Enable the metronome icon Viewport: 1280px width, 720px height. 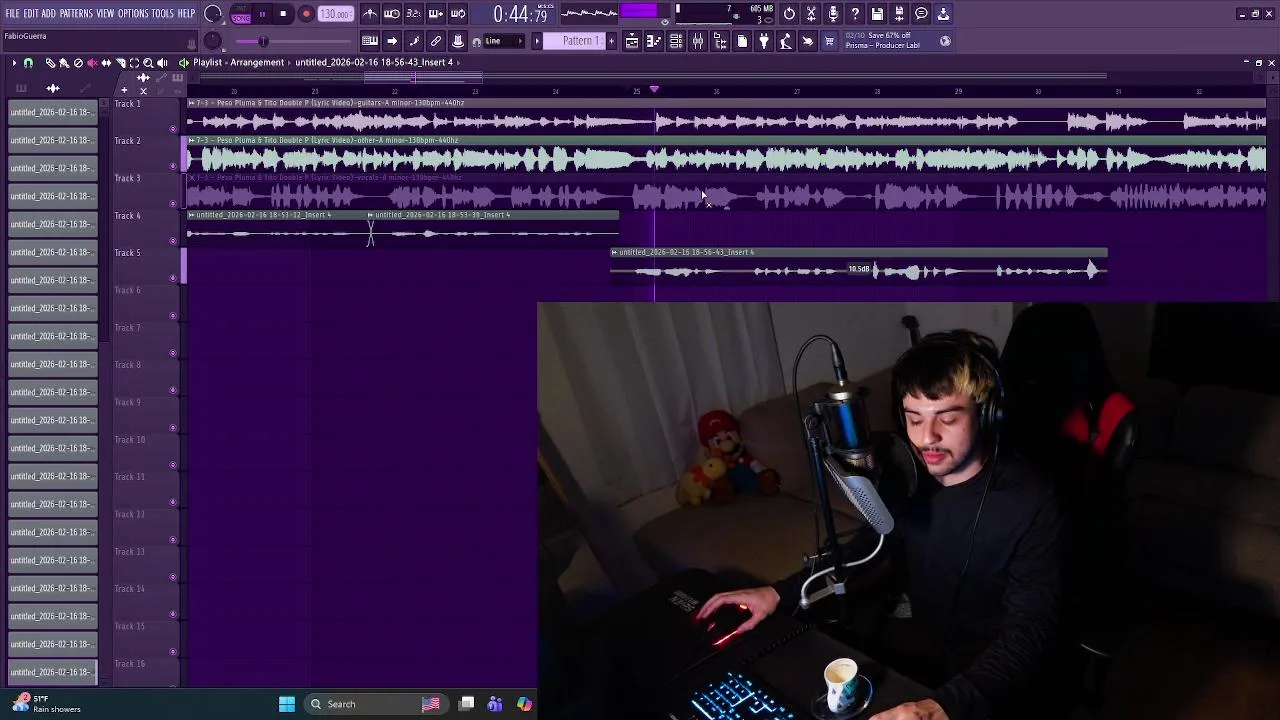coord(370,14)
